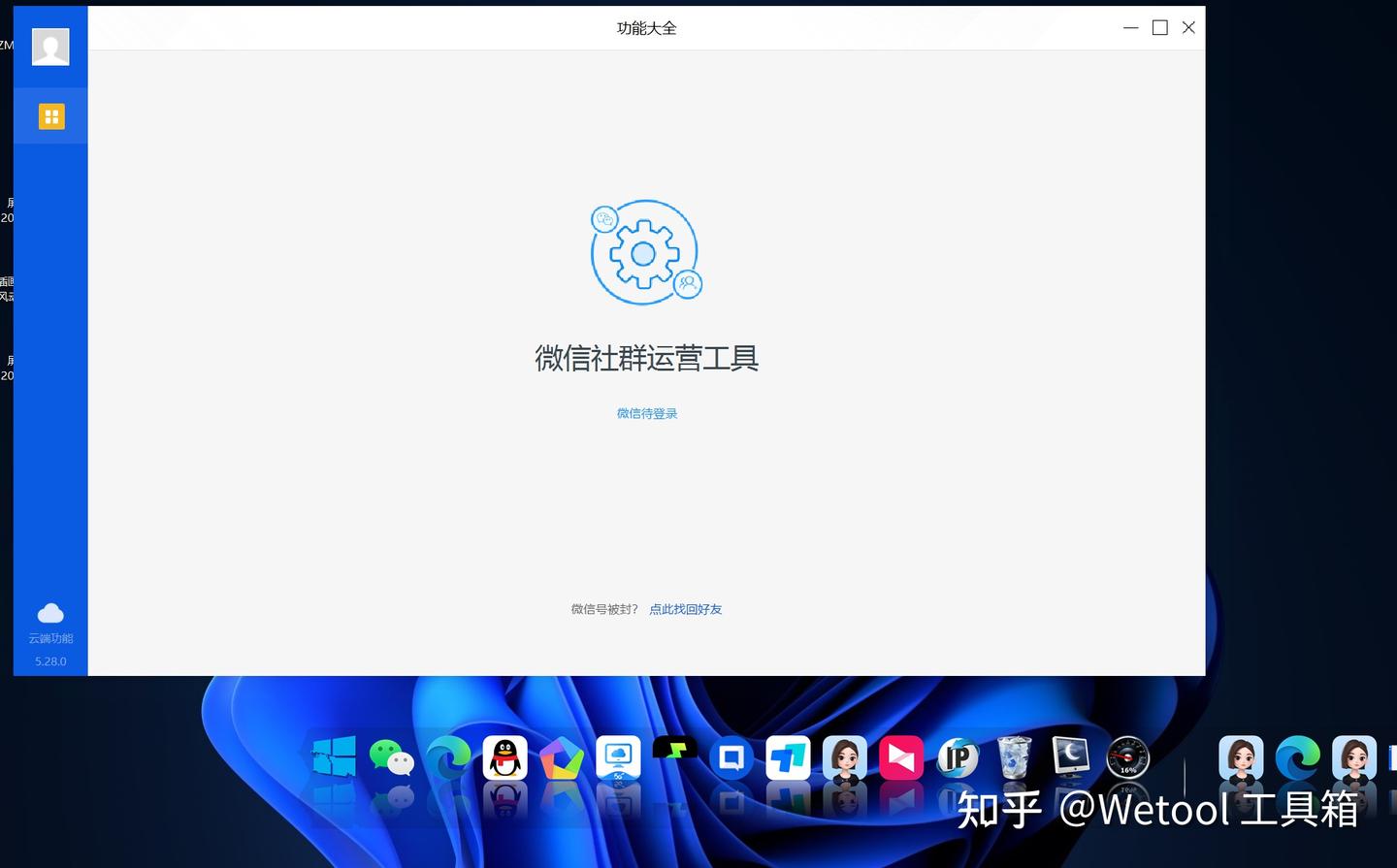Click the cloud desktop 5G icon on the taskbar

point(617,757)
